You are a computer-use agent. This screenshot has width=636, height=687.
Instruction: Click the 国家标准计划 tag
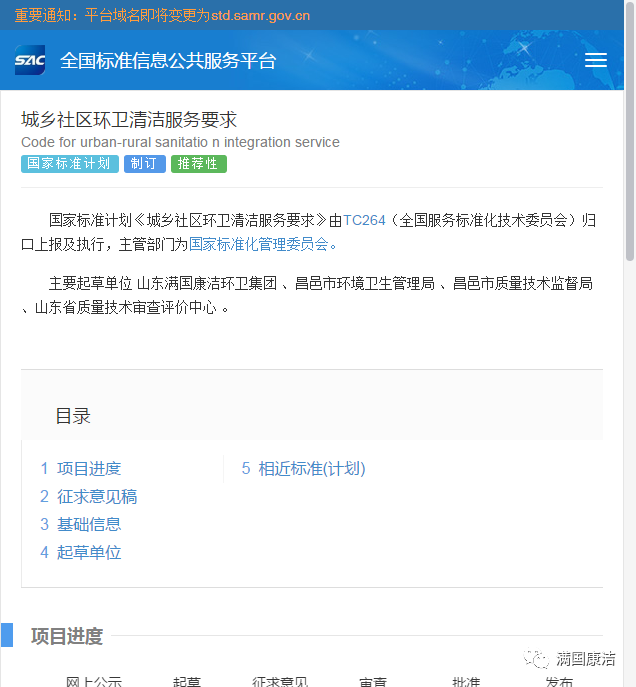70,164
